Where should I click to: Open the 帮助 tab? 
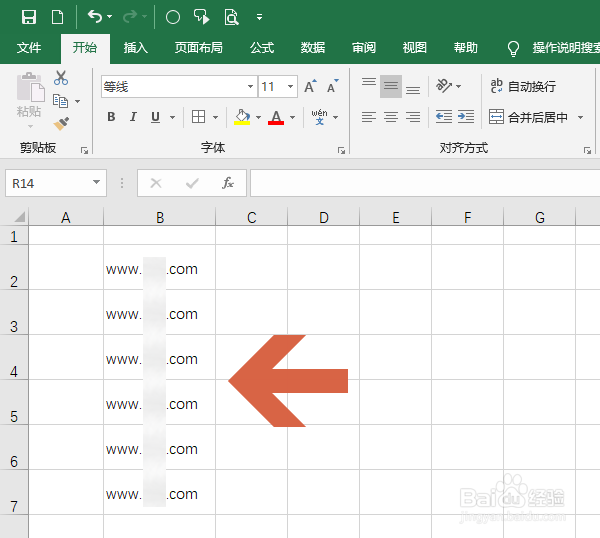pos(465,48)
